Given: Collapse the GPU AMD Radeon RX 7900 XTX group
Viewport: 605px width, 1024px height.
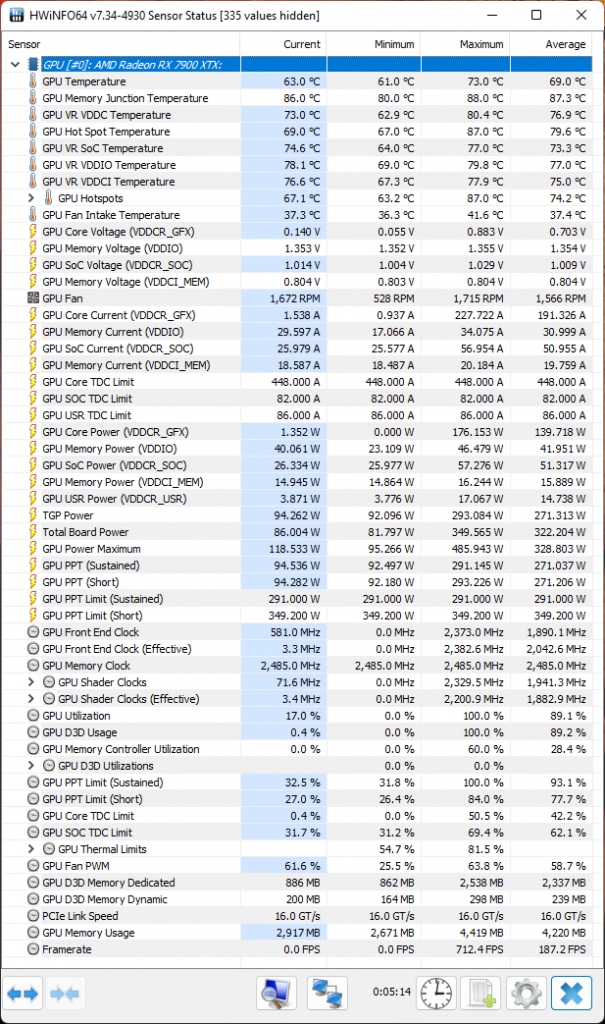Looking at the screenshot, I should click(x=15, y=65).
